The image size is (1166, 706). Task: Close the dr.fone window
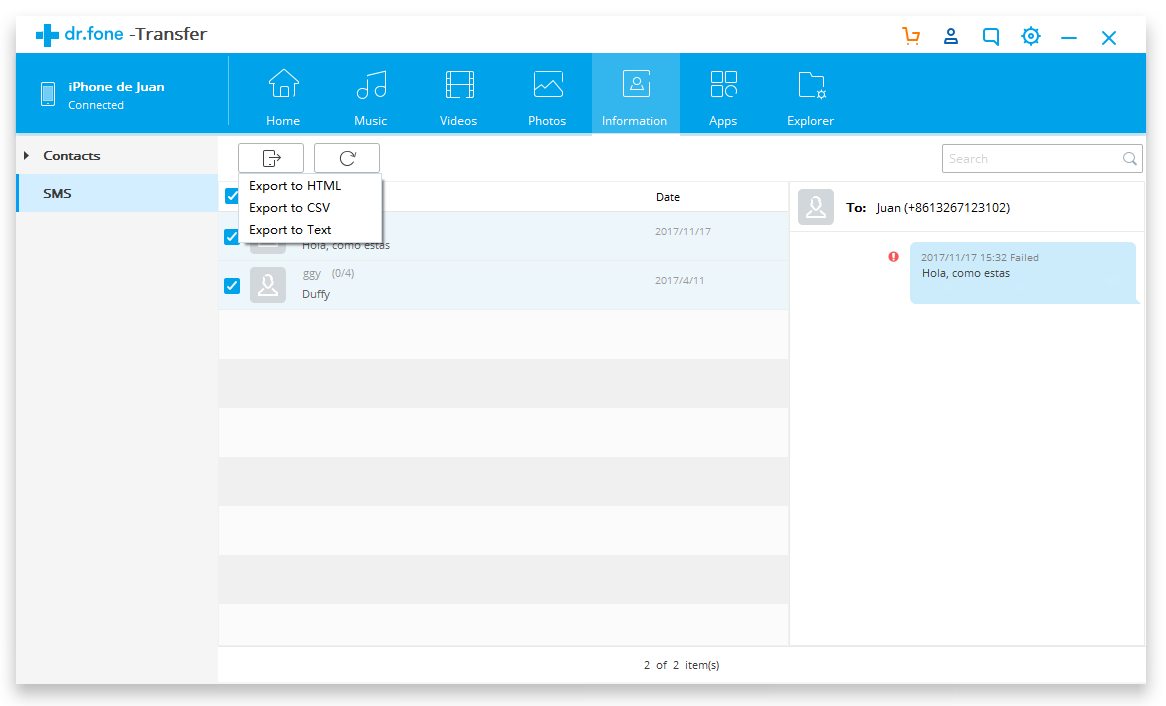1109,38
